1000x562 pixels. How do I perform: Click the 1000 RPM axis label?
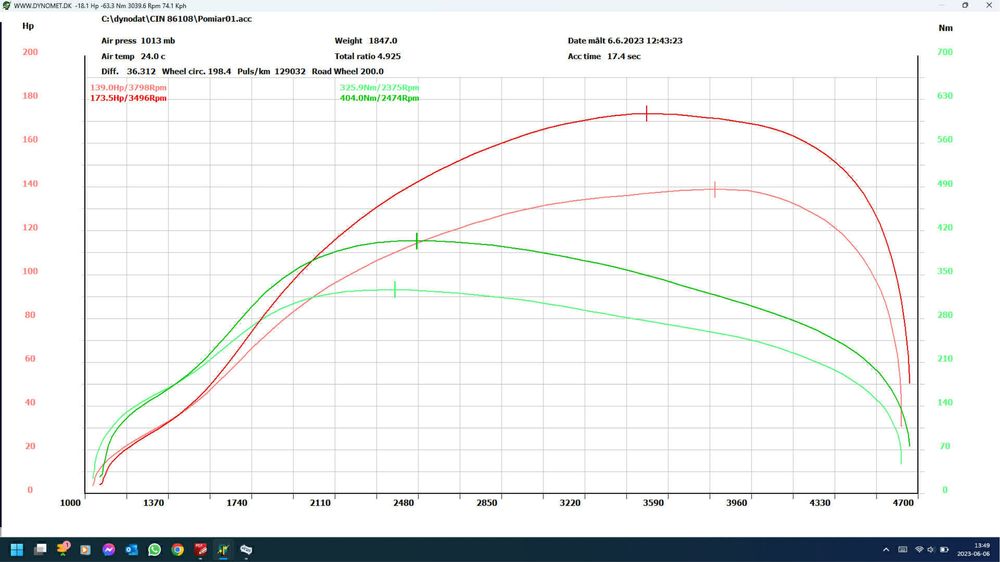pyautogui.click(x=70, y=503)
